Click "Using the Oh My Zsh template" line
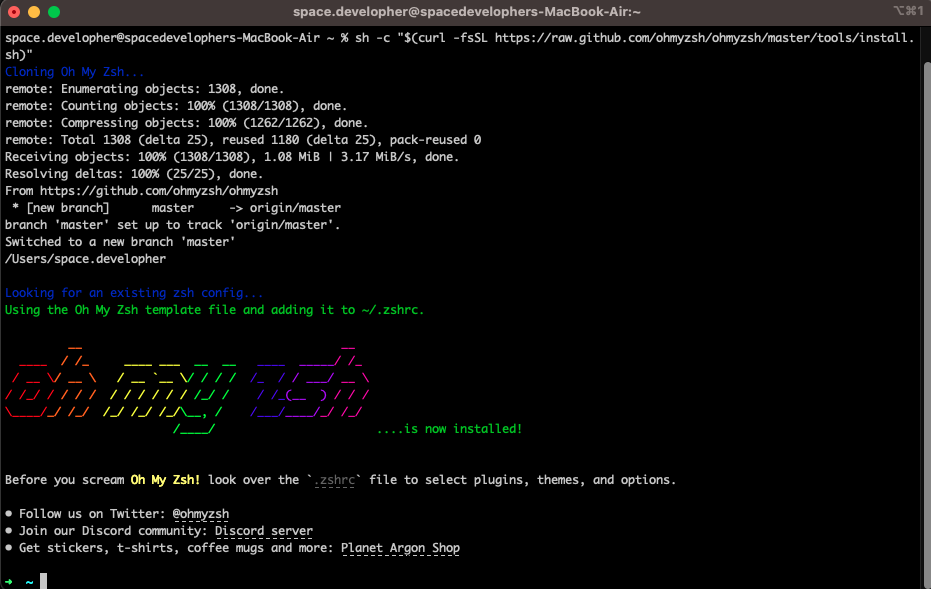The height and width of the screenshot is (589, 931). [215, 311]
